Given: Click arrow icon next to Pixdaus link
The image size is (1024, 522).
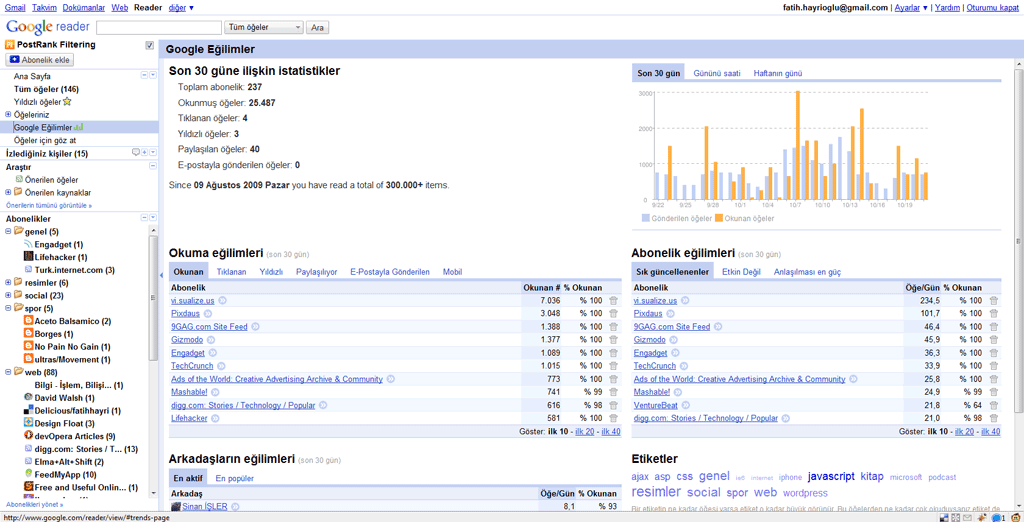Looking at the screenshot, I should click(x=208, y=314).
